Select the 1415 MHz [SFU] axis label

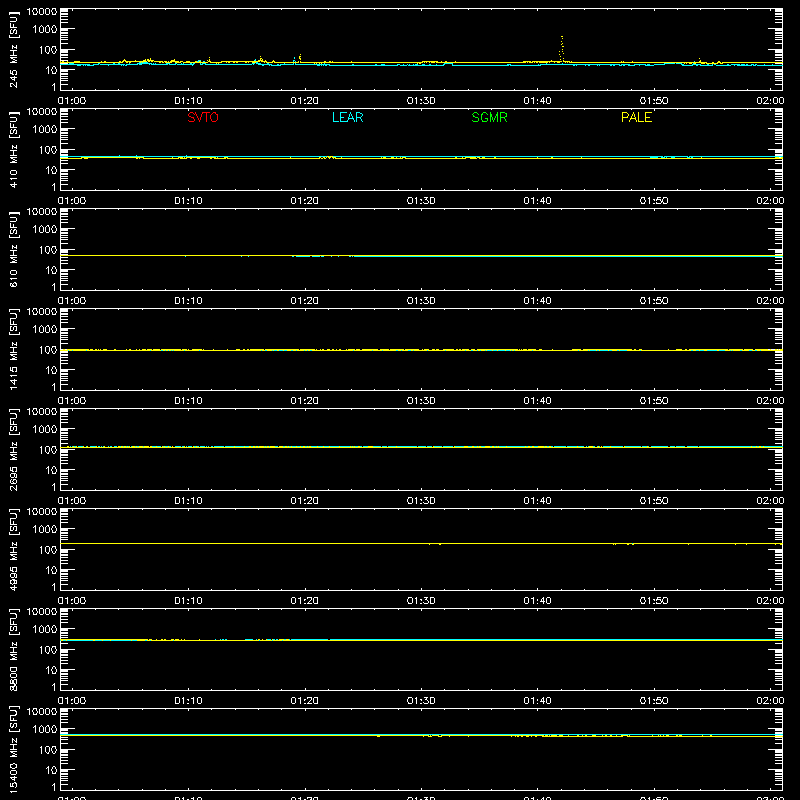(x=13, y=349)
